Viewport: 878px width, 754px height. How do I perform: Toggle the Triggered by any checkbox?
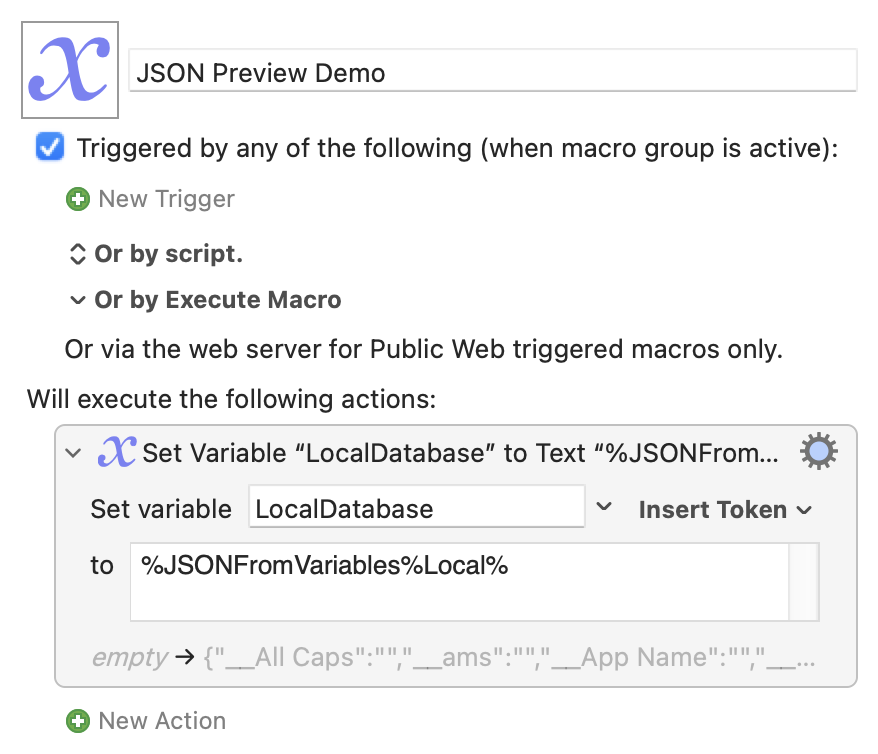(x=50, y=147)
